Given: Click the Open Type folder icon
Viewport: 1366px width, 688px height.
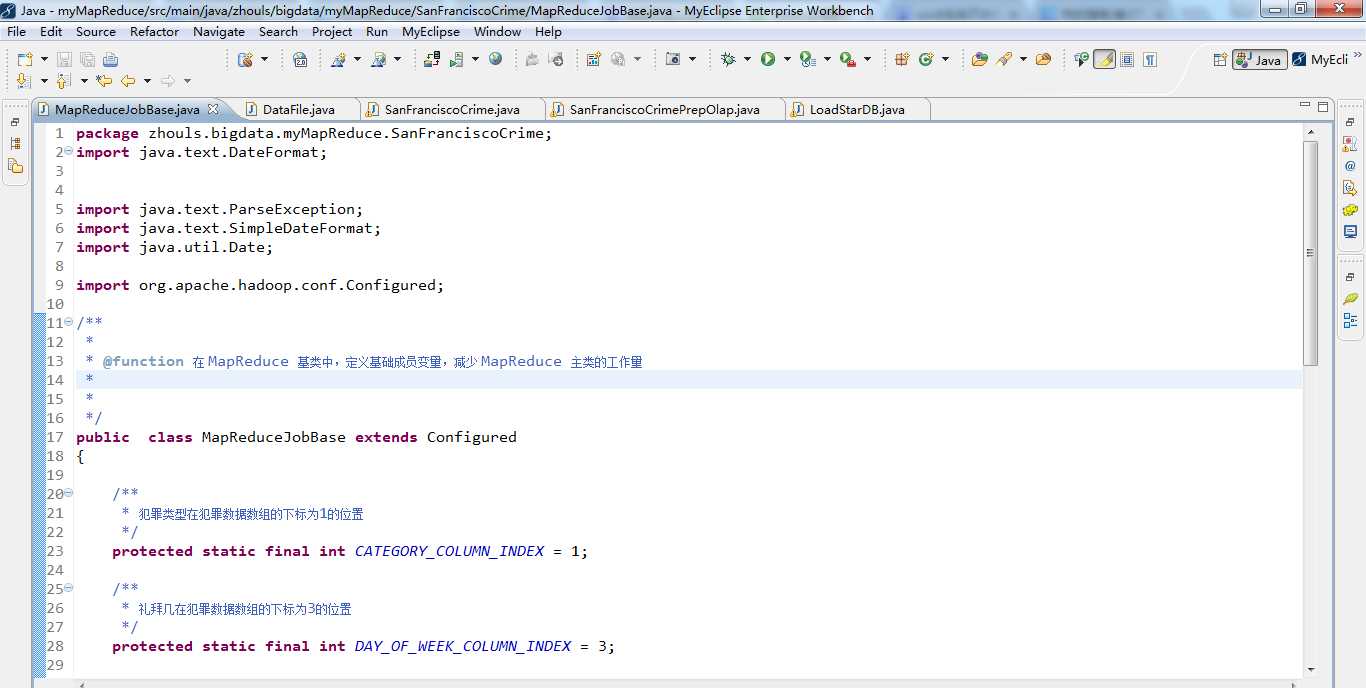Looking at the screenshot, I should (x=980, y=59).
